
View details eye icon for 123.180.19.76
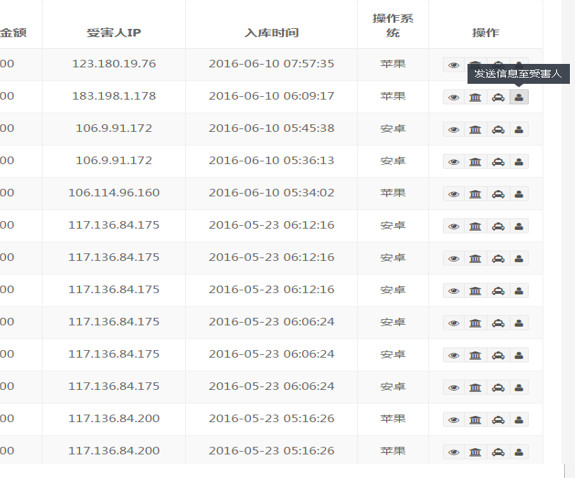pos(454,65)
